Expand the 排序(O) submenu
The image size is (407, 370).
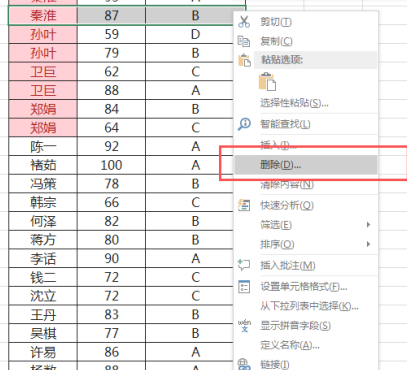306,244
